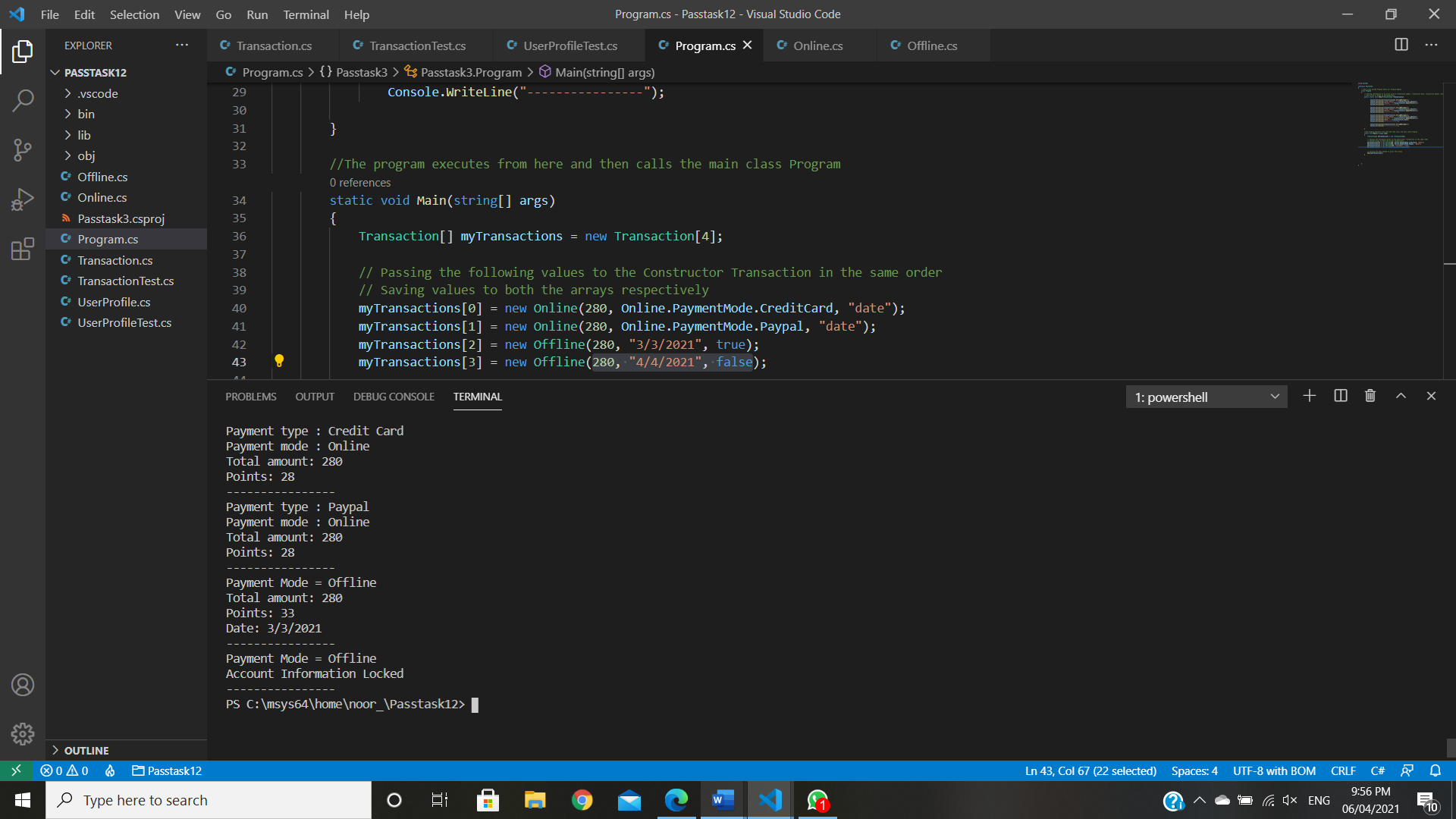Expand the bin folder in Explorer
This screenshot has width=1456, height=819.
point(86,114)
